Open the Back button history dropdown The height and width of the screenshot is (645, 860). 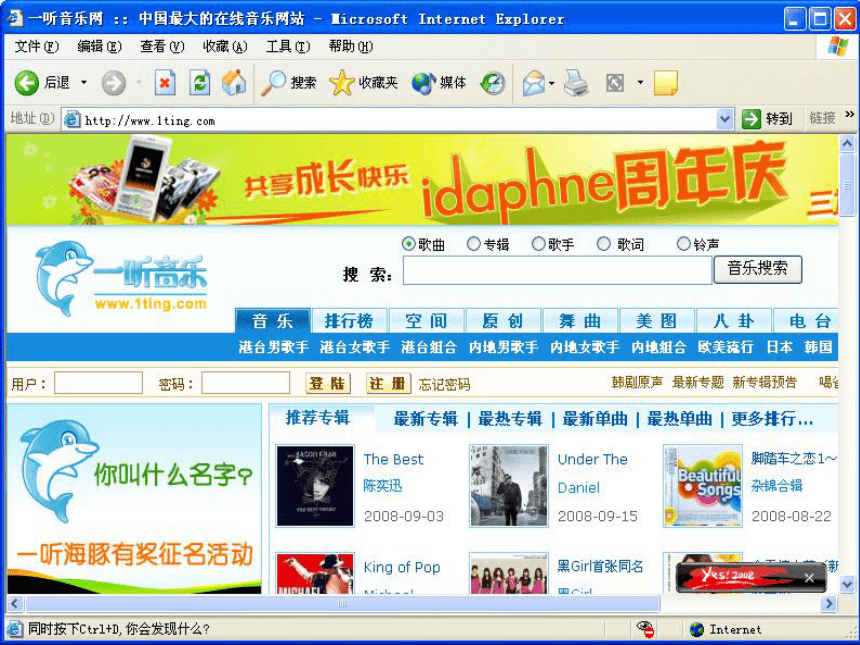point(84,83)
